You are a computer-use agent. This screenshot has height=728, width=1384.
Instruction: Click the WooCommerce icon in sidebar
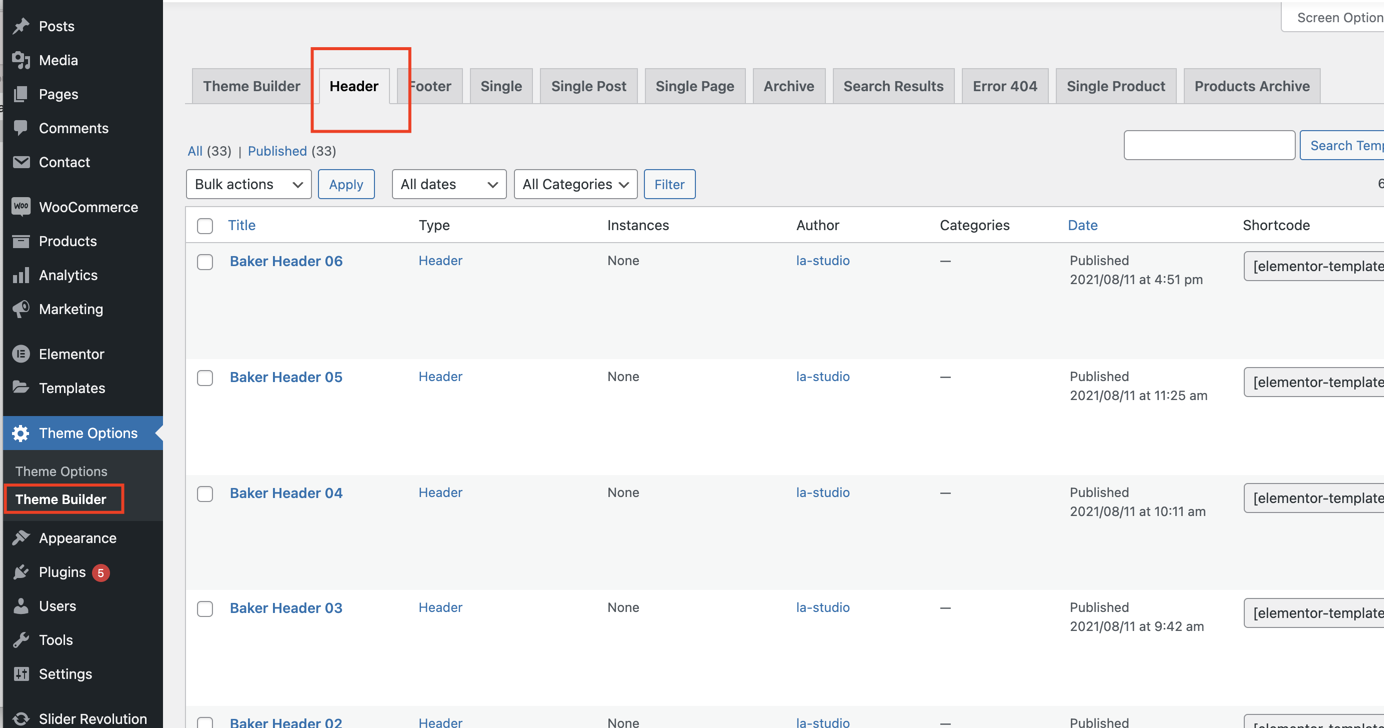coord(21,207)
